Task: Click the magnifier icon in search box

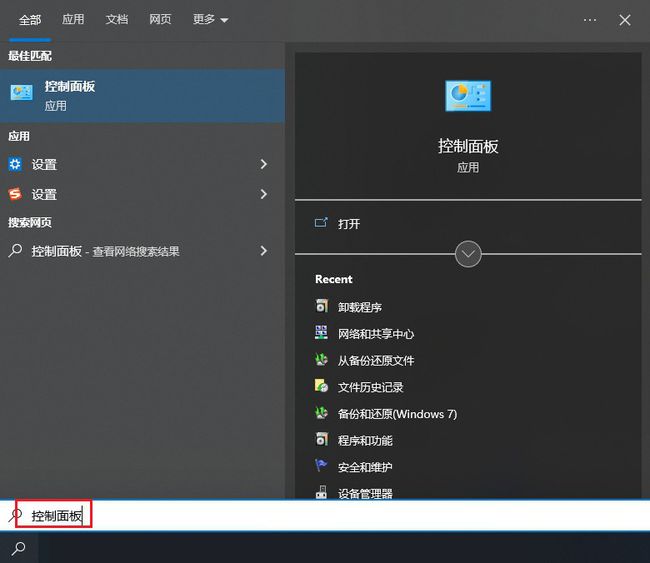Action: pos(15,515)
